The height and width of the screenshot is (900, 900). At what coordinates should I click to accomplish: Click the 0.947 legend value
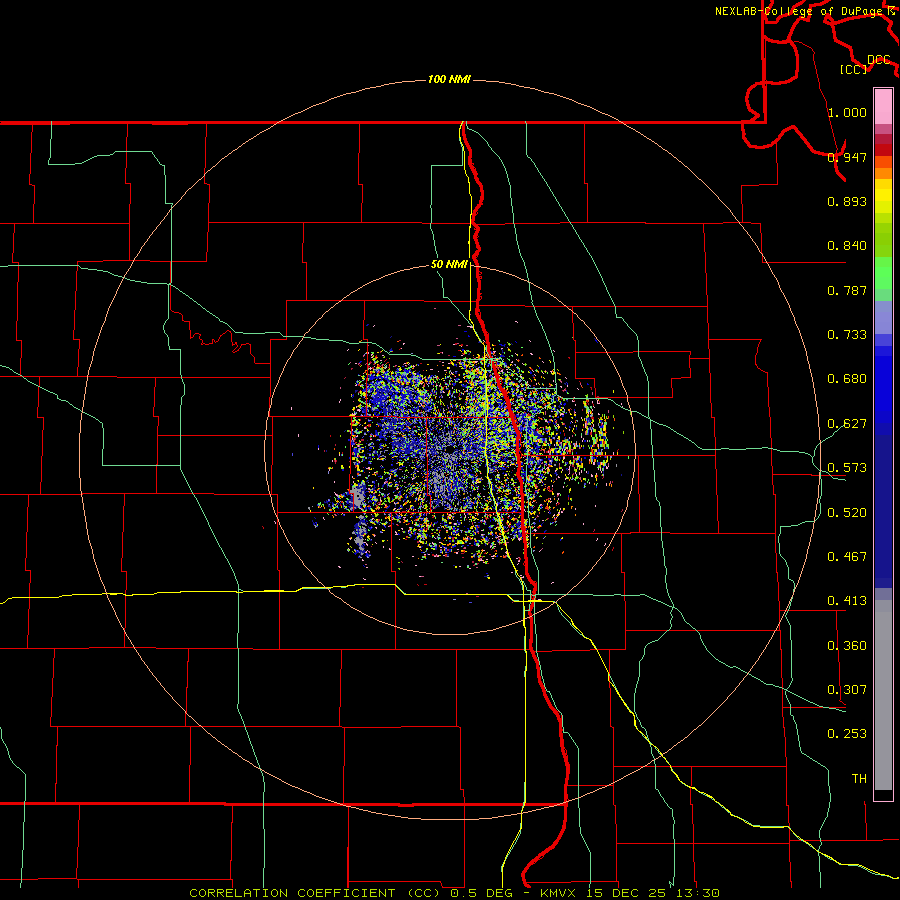847,157
